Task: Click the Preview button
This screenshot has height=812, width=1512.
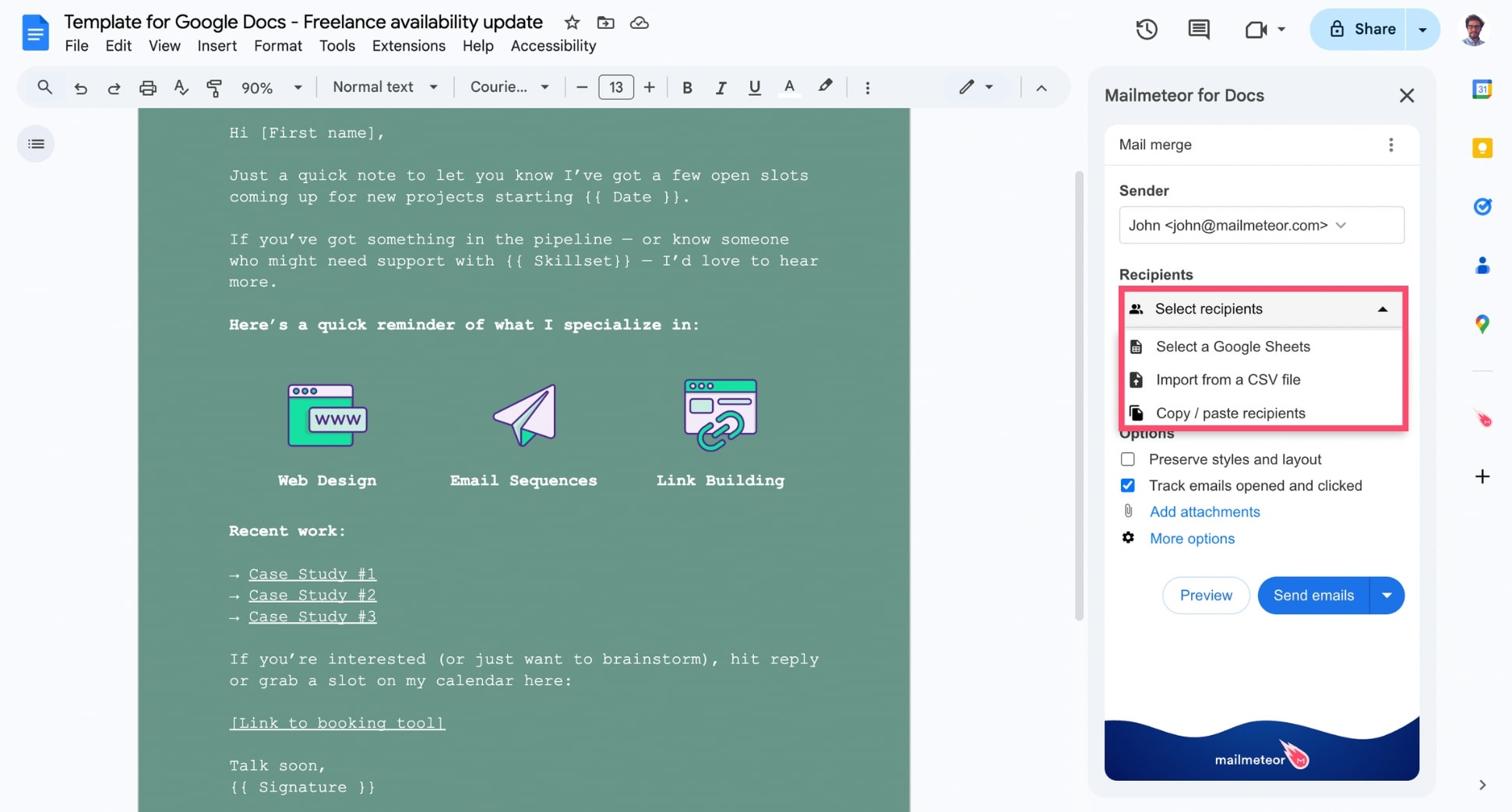Action: [x=1206, y=596]
